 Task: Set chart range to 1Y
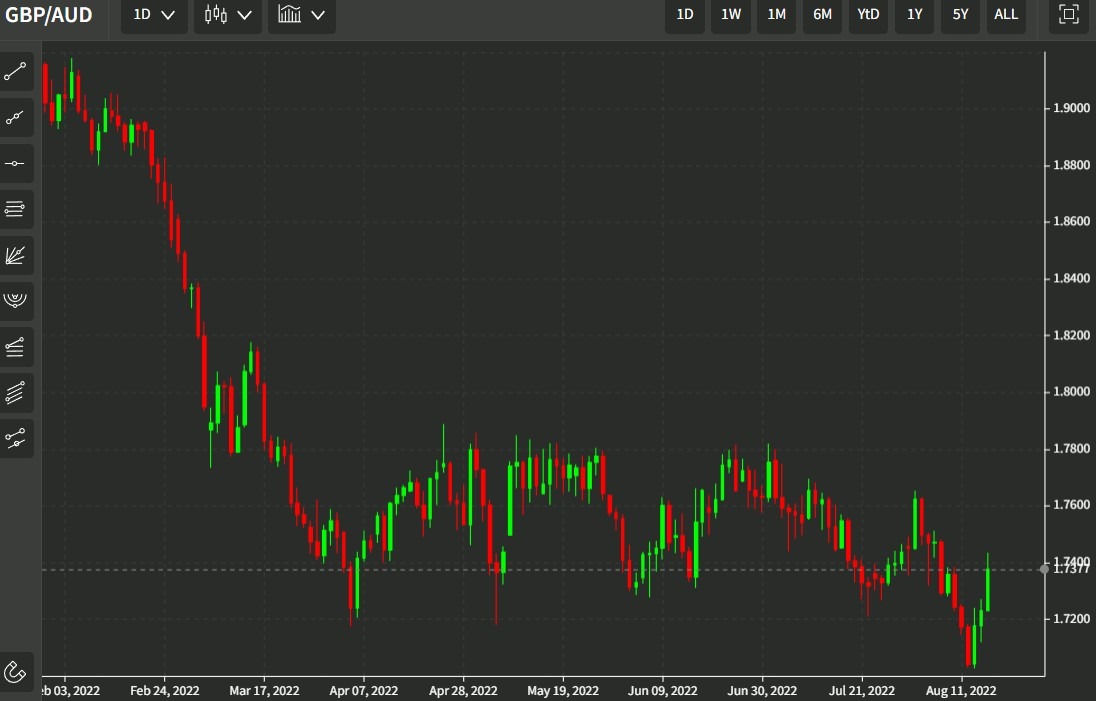914,15
